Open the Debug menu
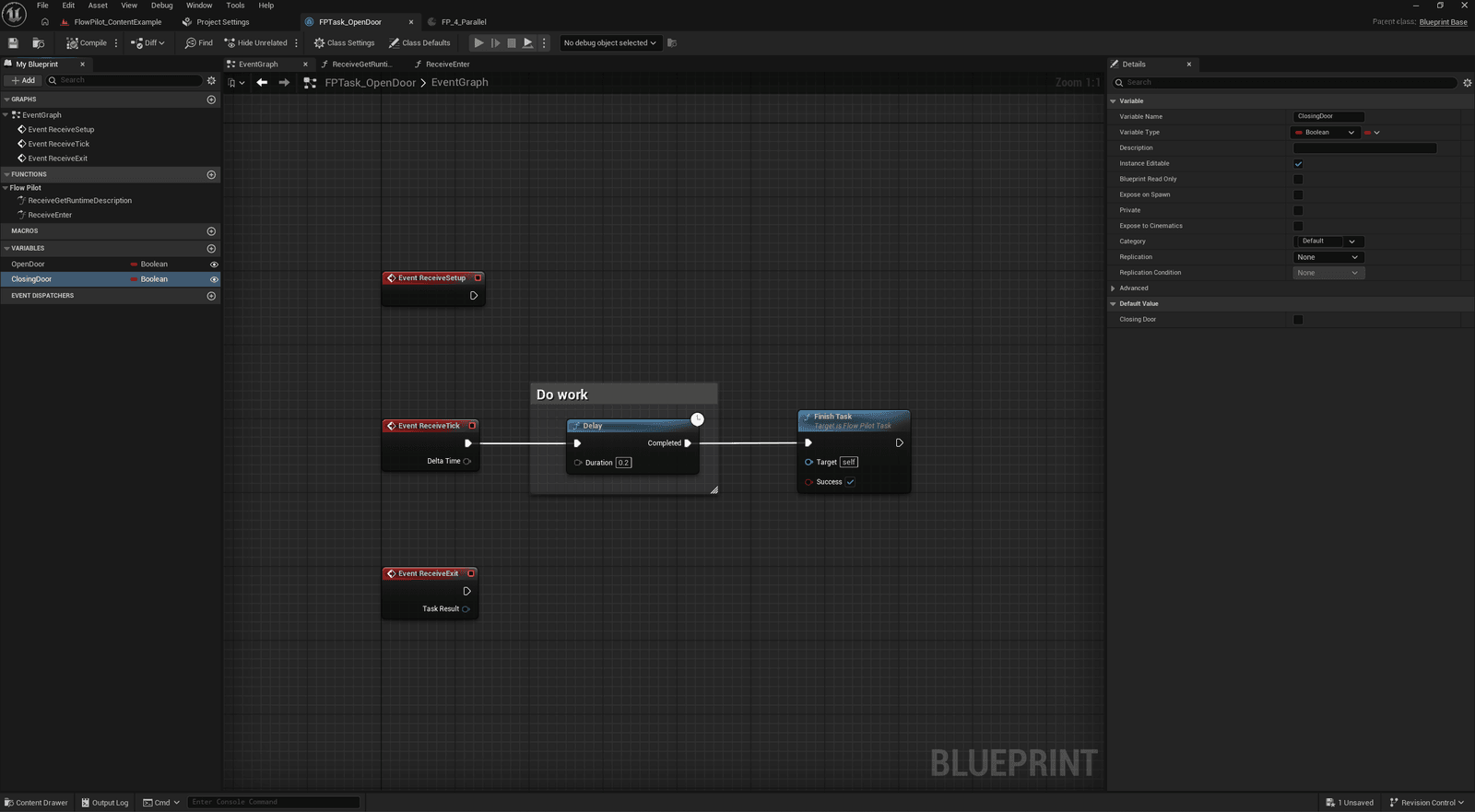Image resolution: width=1475 pixels, height=812 pixels. [x=161, y=6]
